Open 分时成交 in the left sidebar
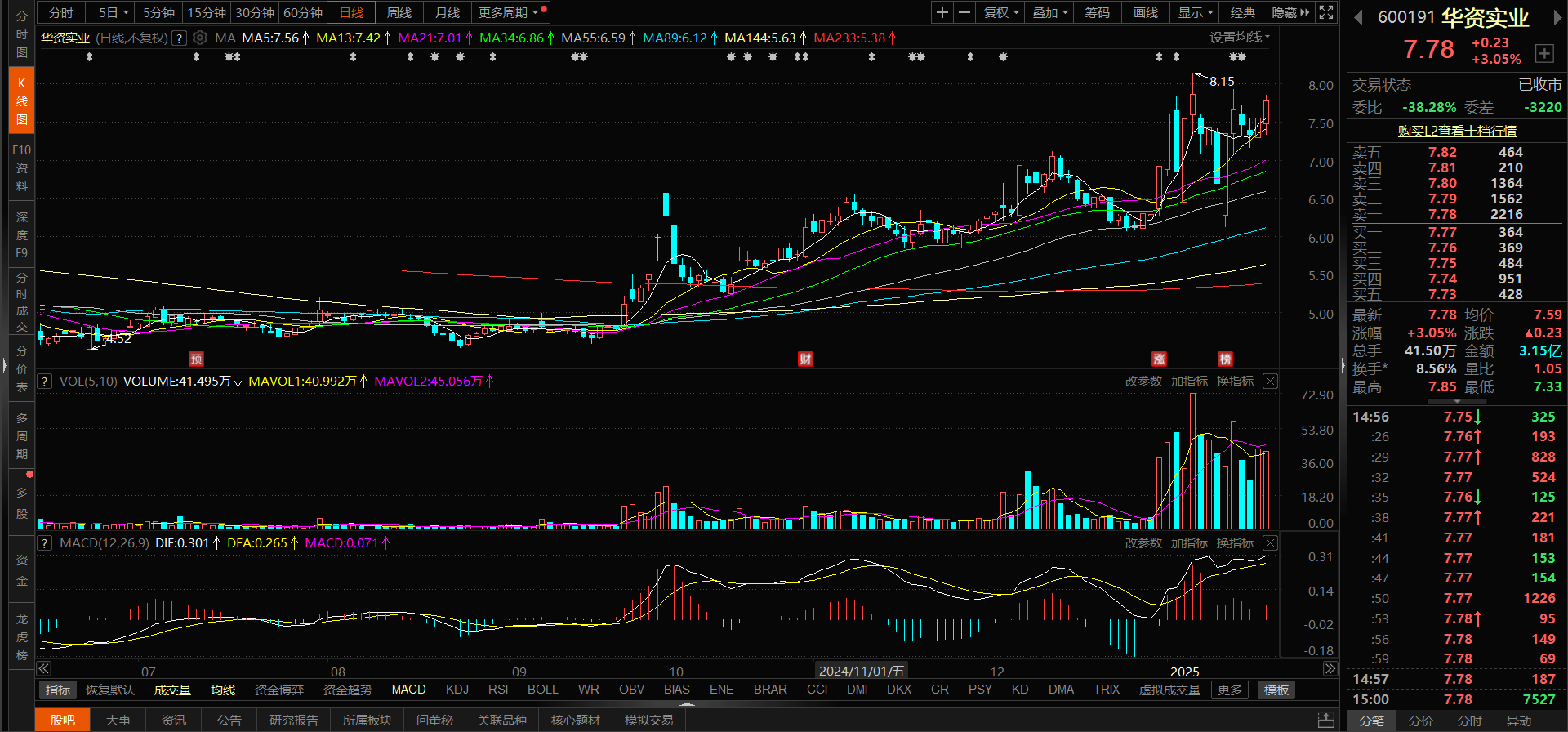Image resolution: width=1568 pixels, height=732 pixels. point(21,301)
